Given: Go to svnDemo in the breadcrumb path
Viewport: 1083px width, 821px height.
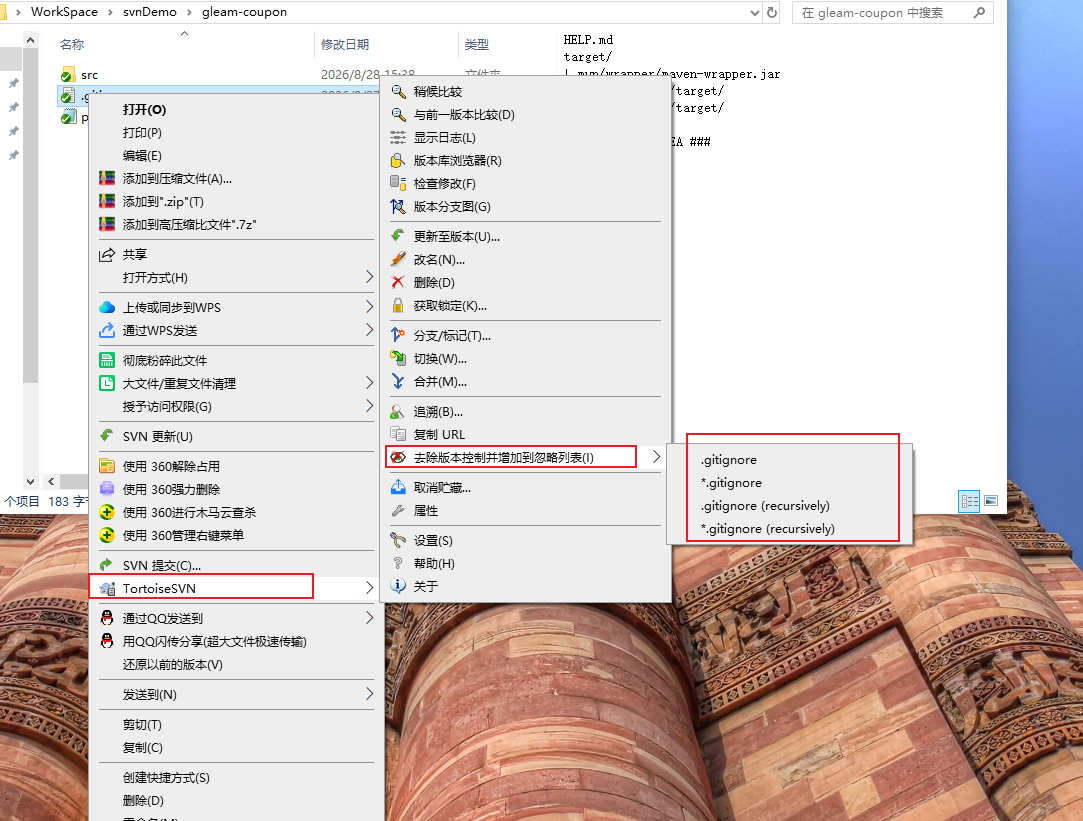Looking at the screenshot, I should click(x=150, y=12).
